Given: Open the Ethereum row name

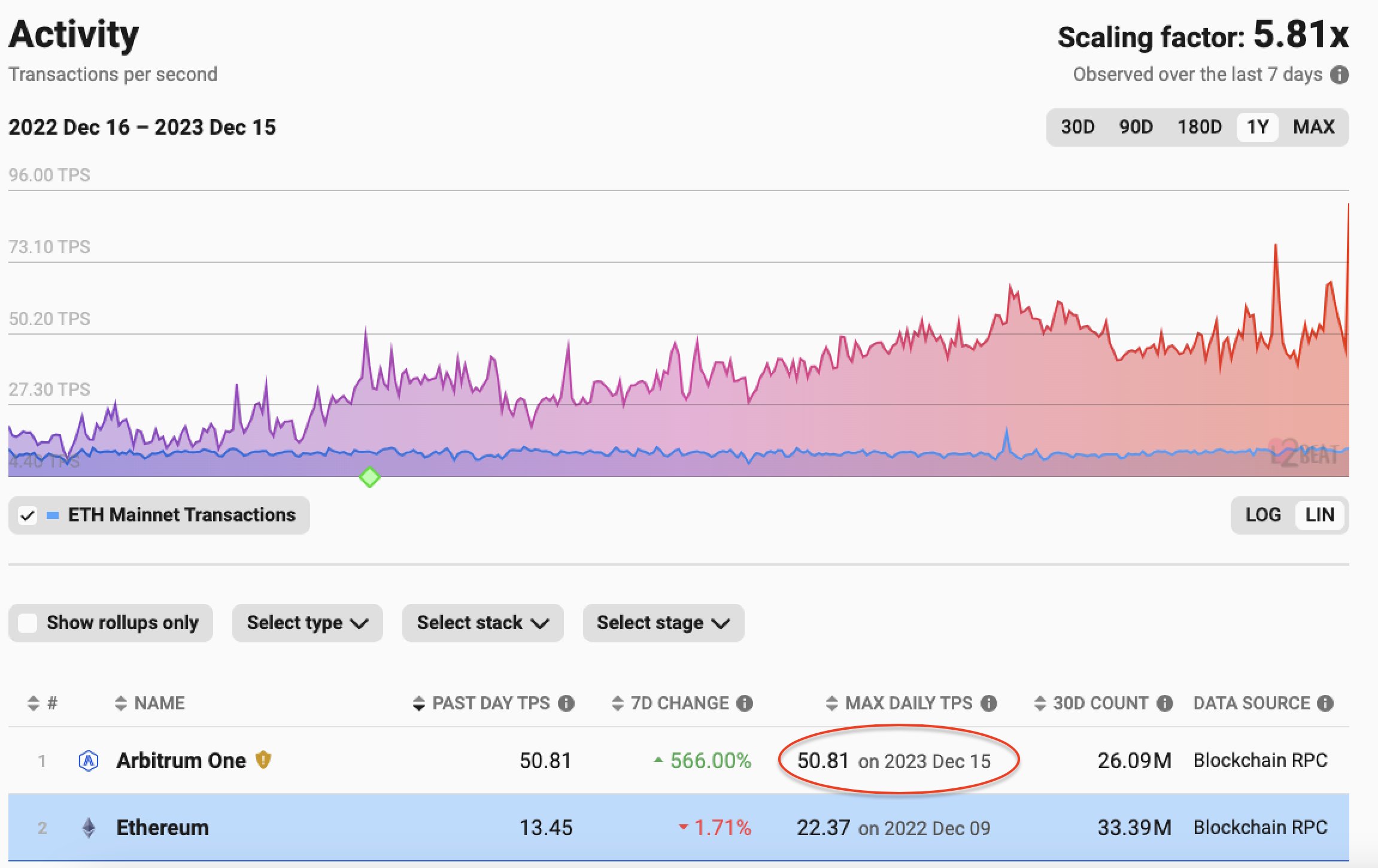Looking at the screenshot, I should (x=163, y=828).
